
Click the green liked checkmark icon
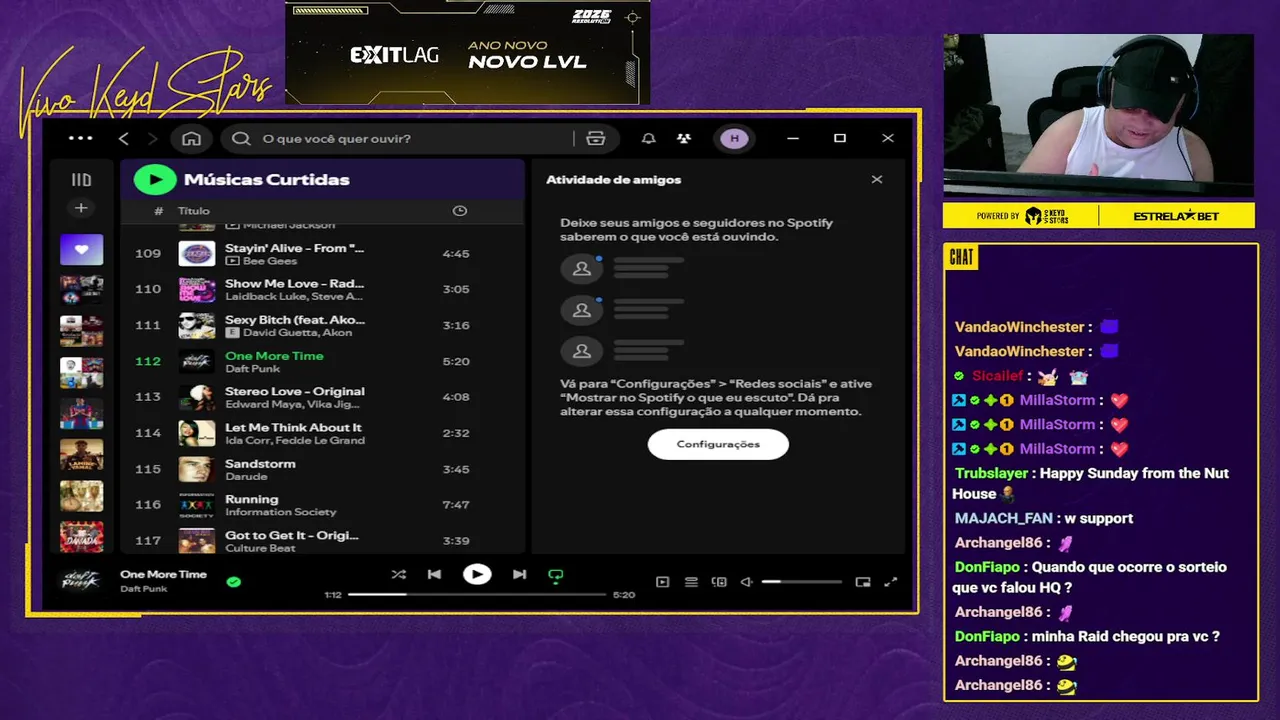pos(234,581)
